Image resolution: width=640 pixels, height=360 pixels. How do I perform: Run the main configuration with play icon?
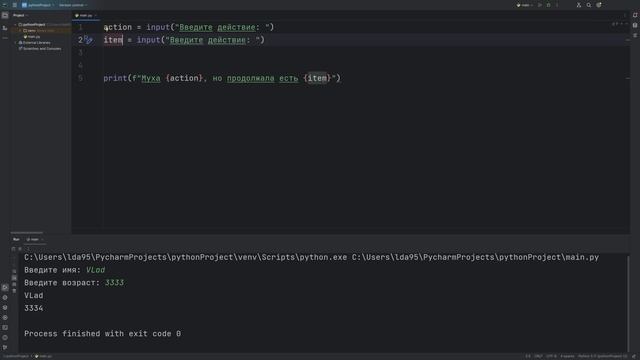pyautogui.click(x=540, y=5)
